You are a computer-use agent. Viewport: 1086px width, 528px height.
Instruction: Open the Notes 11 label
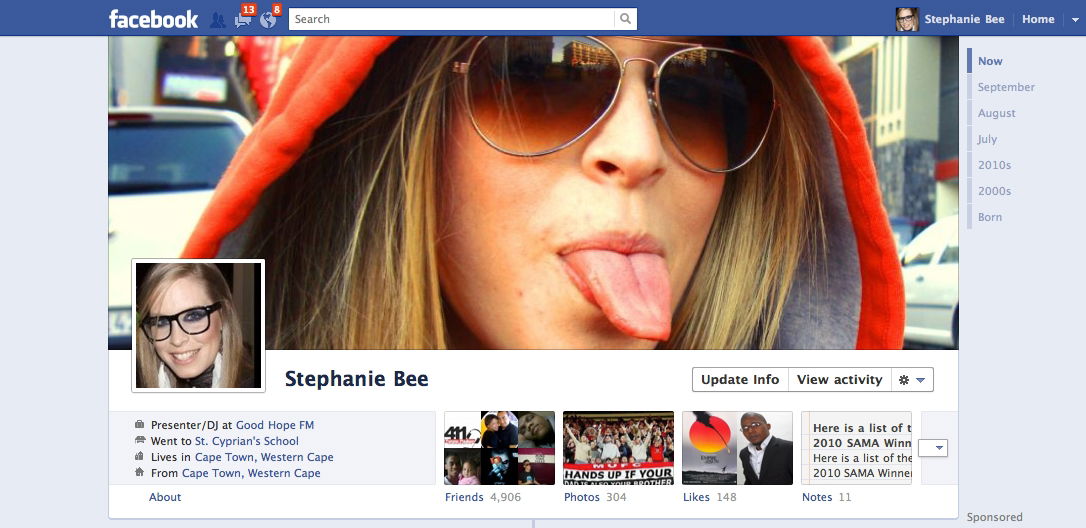coord(827,498)
